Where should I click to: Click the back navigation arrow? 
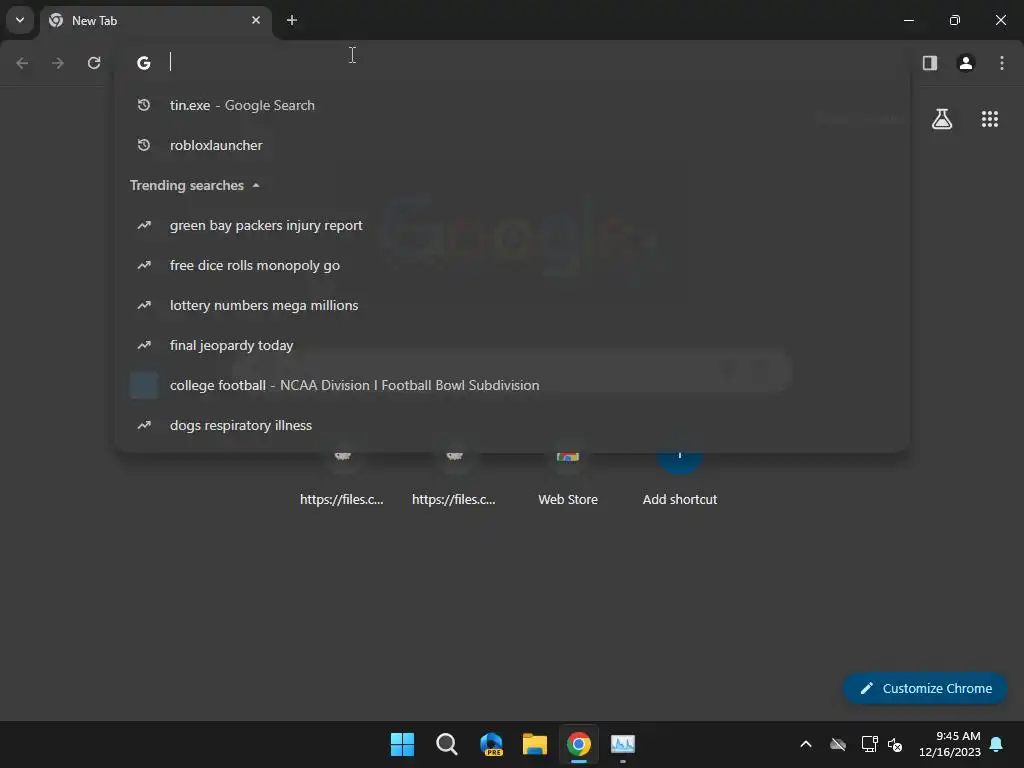point(22,63)
